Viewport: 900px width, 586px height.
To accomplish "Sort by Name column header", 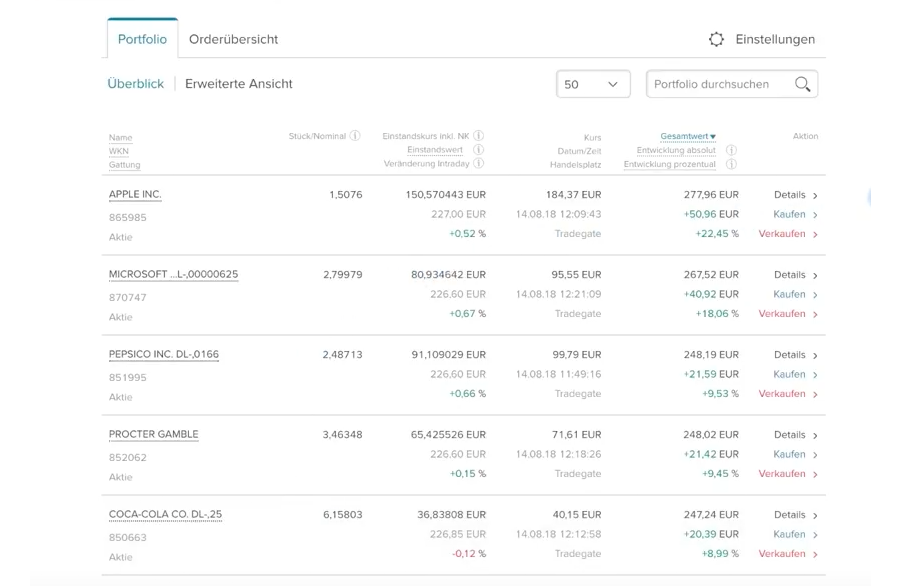I will pyautogui.click(x=121, y=138).
